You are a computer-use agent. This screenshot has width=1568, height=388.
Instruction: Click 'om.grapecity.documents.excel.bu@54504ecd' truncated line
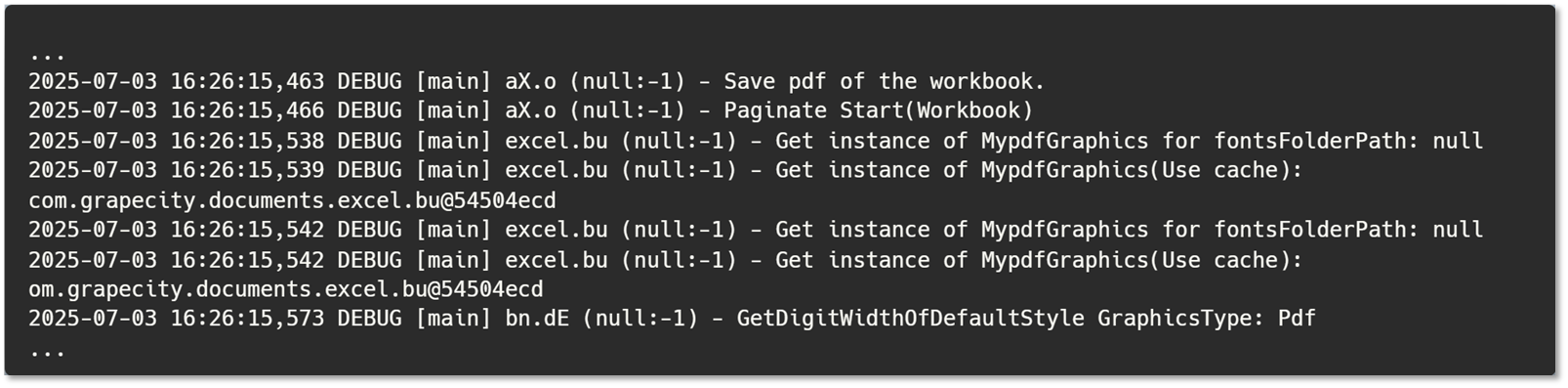click(x=286, y=289)
